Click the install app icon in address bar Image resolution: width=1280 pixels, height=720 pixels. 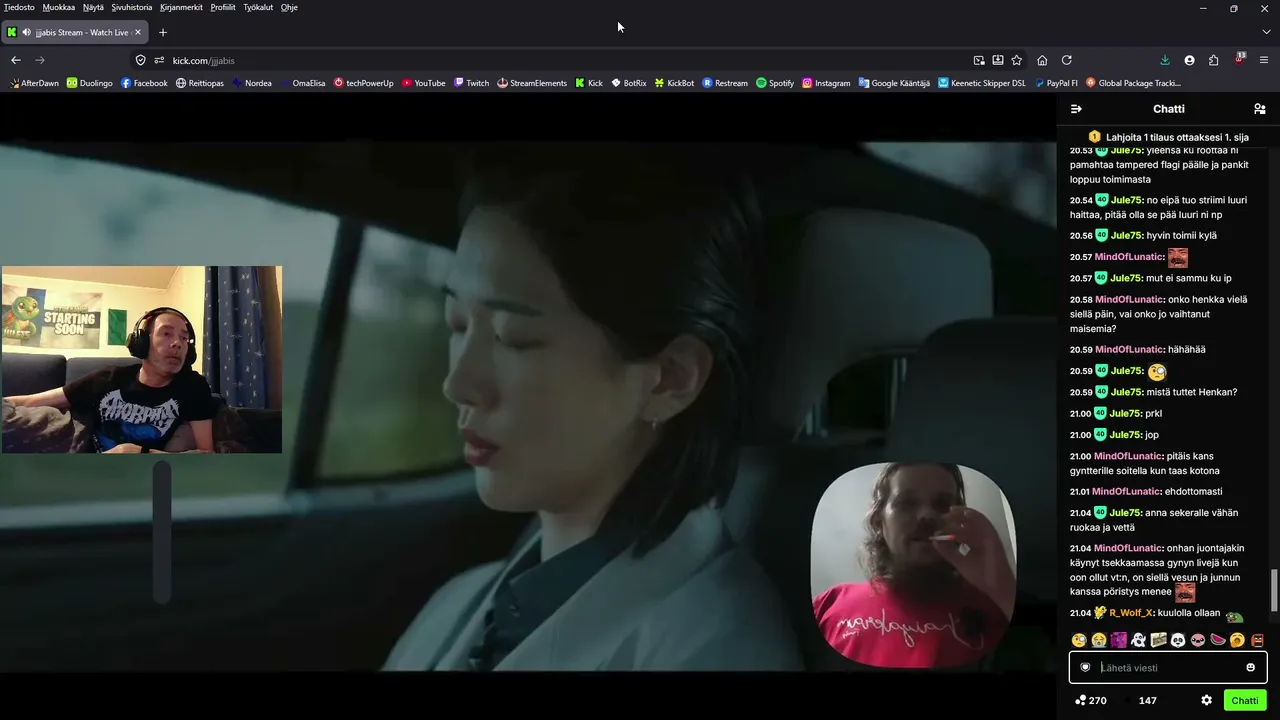point(998,60)
